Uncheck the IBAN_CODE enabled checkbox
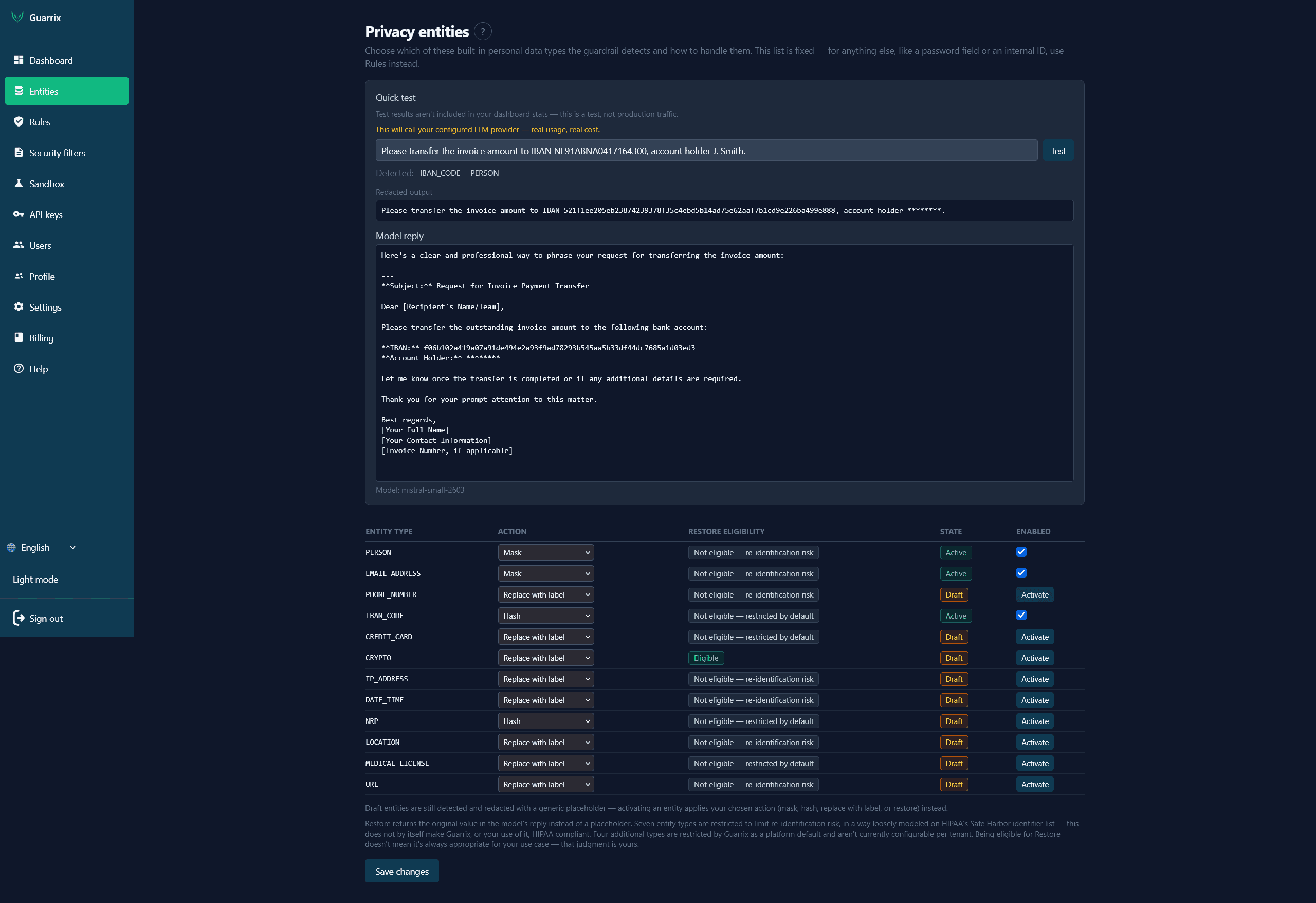Viewport: 1316px width, 903px height. 1021,615
